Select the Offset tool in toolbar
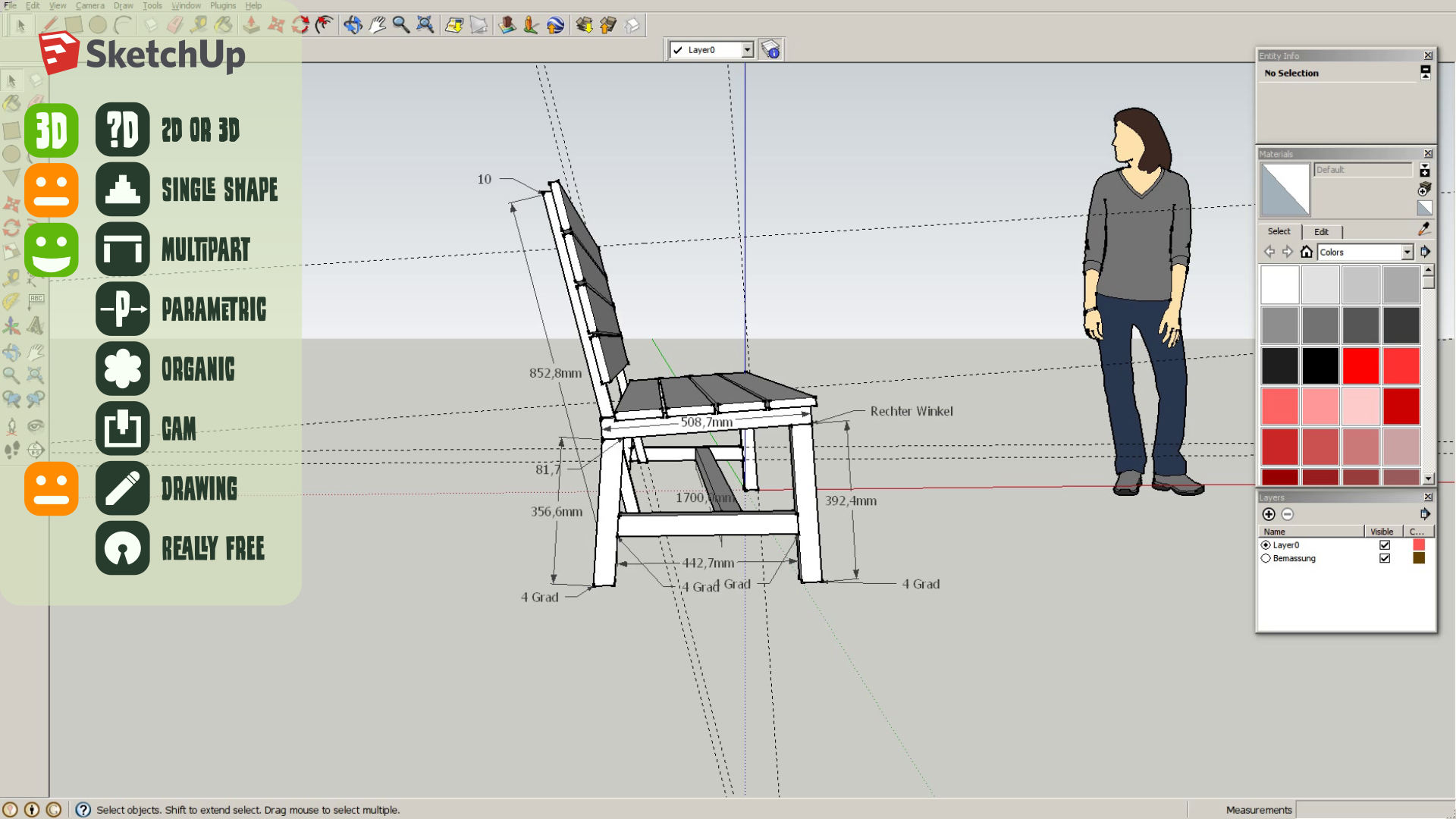1456x819 pixels. coord(325,25)
